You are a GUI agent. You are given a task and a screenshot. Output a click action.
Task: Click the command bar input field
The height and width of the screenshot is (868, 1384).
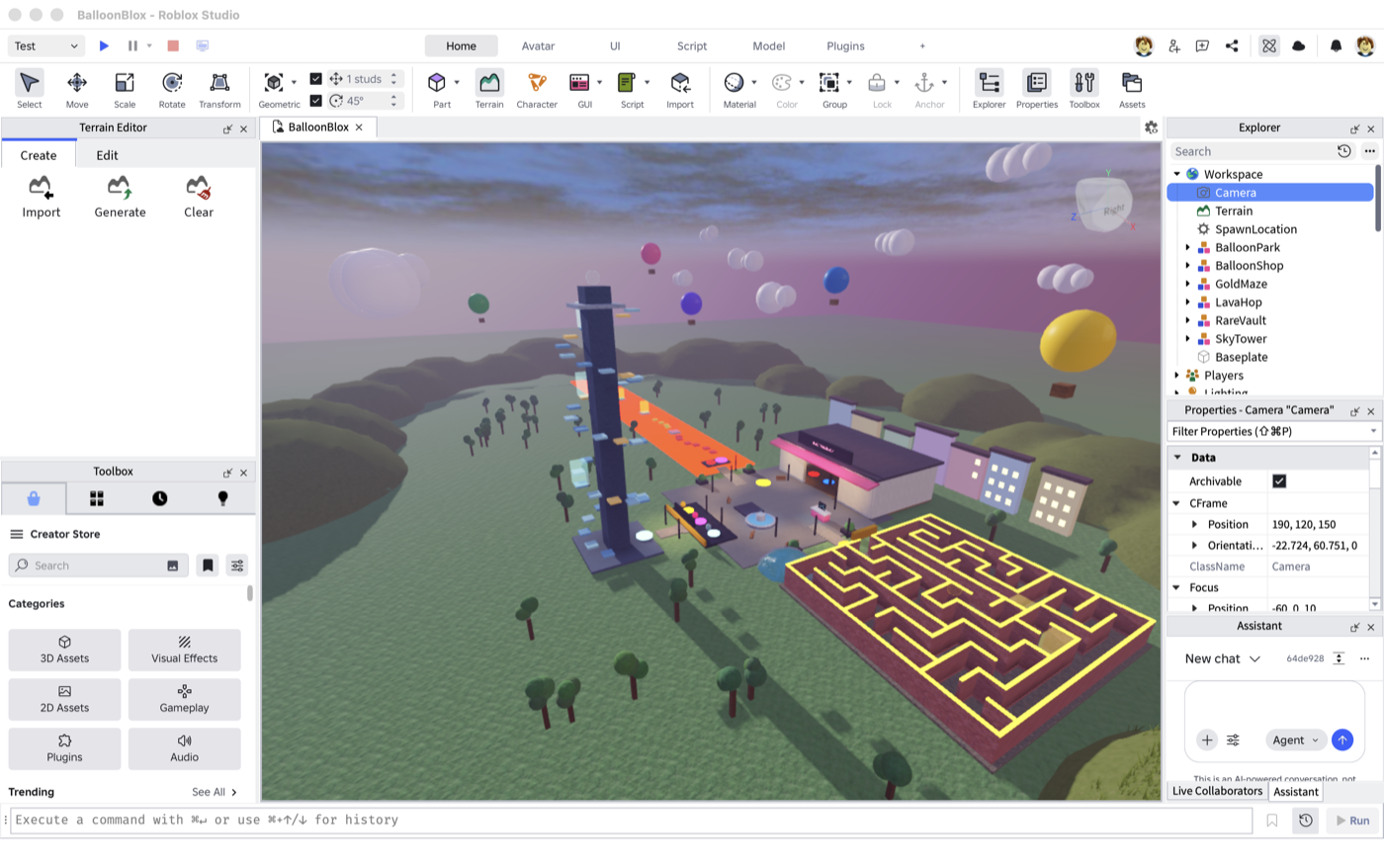tap(631, 820)
